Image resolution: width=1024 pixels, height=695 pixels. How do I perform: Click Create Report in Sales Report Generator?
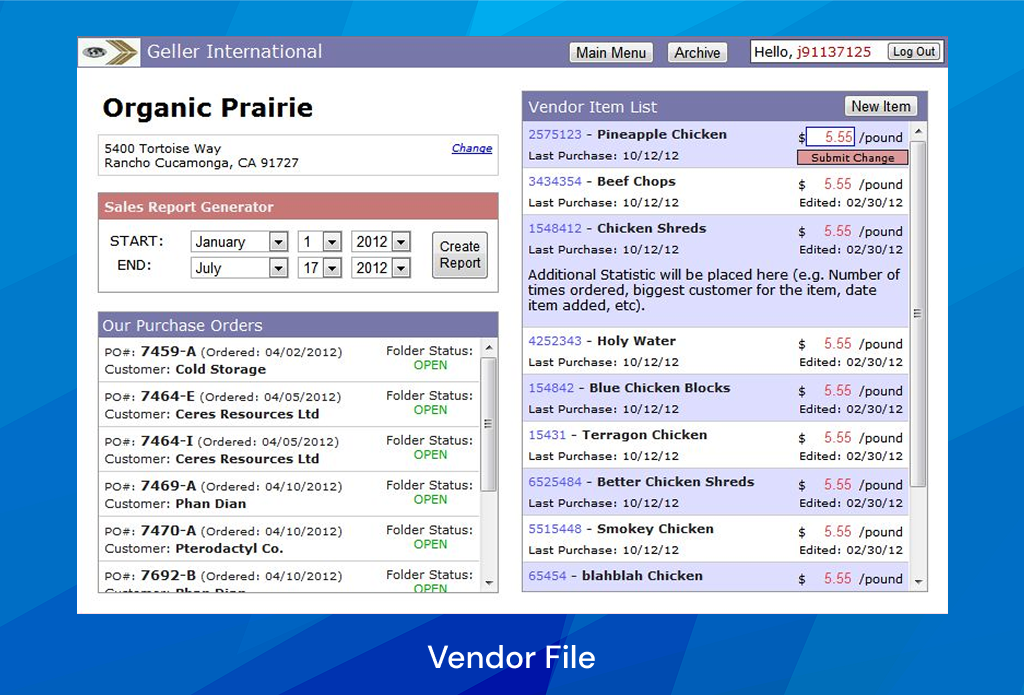(x=459, y=255)
